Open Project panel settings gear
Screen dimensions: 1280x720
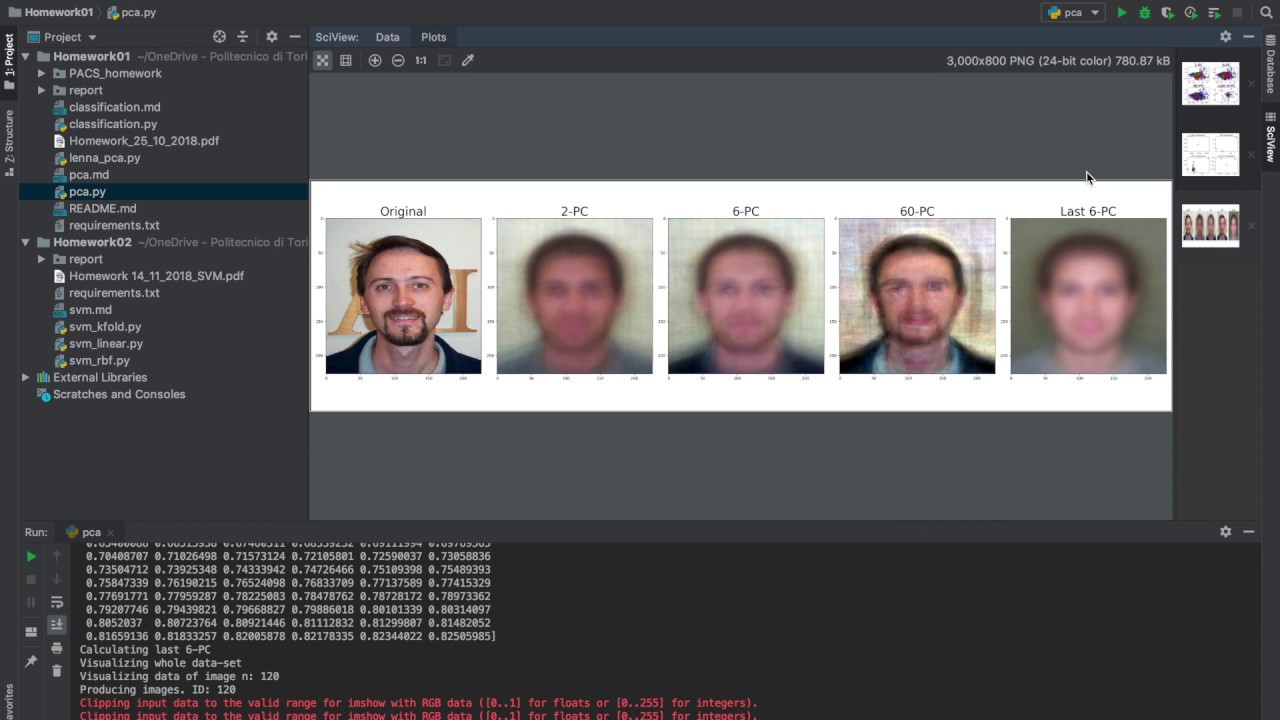pyautogui.click(x=271, y=37)
